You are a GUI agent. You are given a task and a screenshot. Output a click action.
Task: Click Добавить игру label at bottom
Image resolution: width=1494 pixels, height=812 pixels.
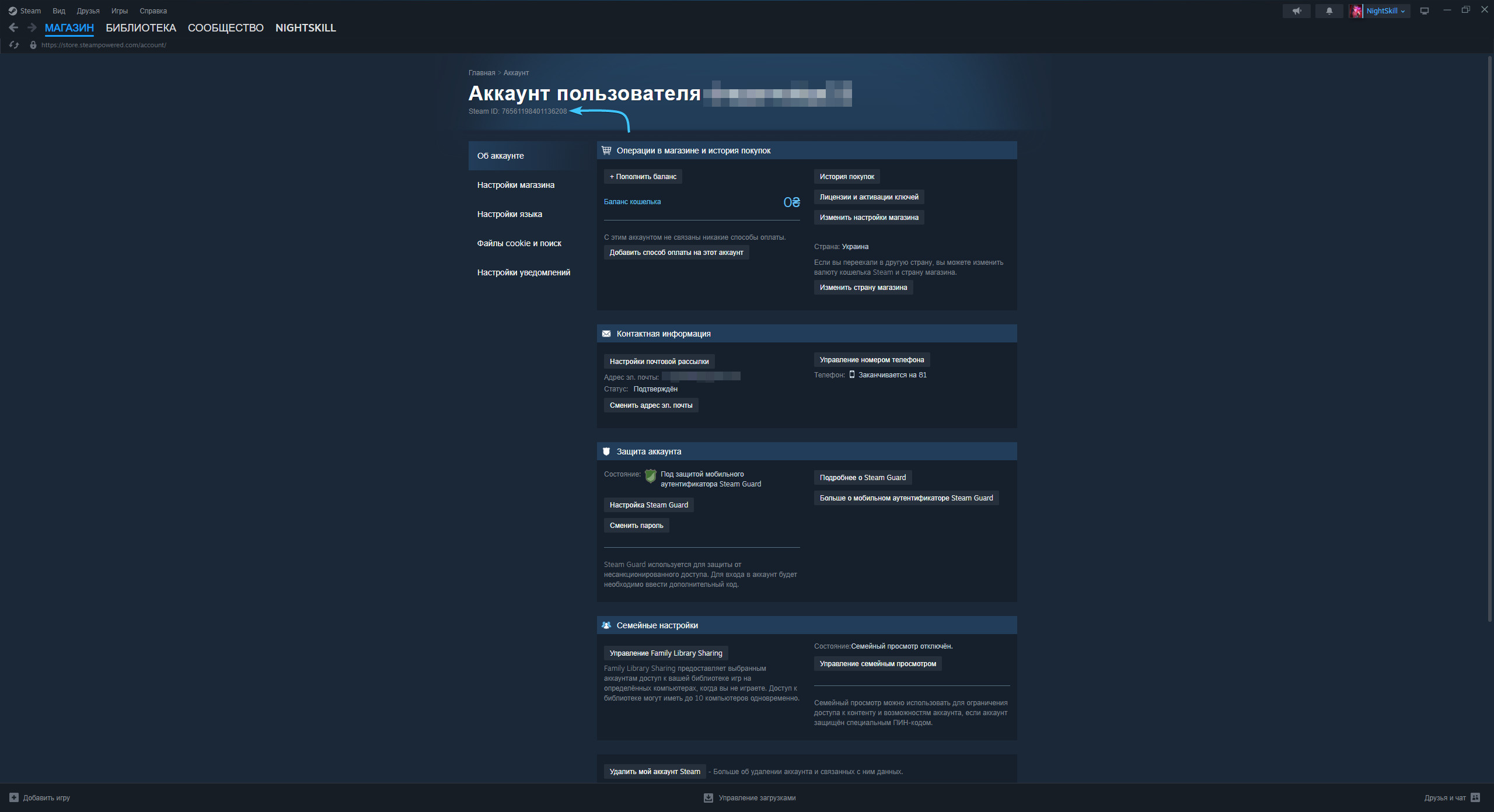(x=46, y=798)
